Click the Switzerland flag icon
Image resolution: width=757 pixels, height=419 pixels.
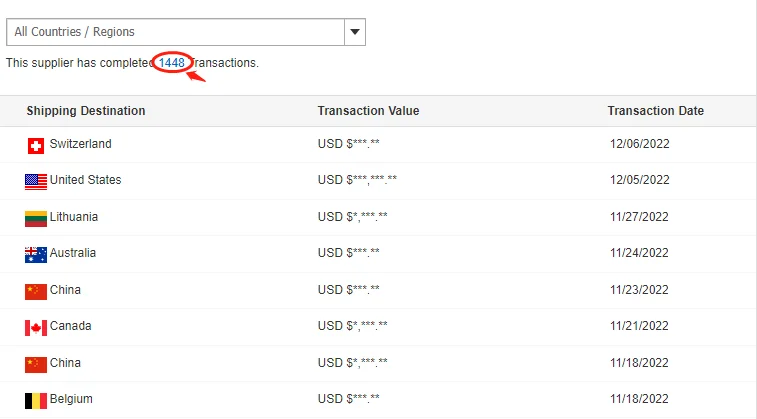[x=36, y=146]
